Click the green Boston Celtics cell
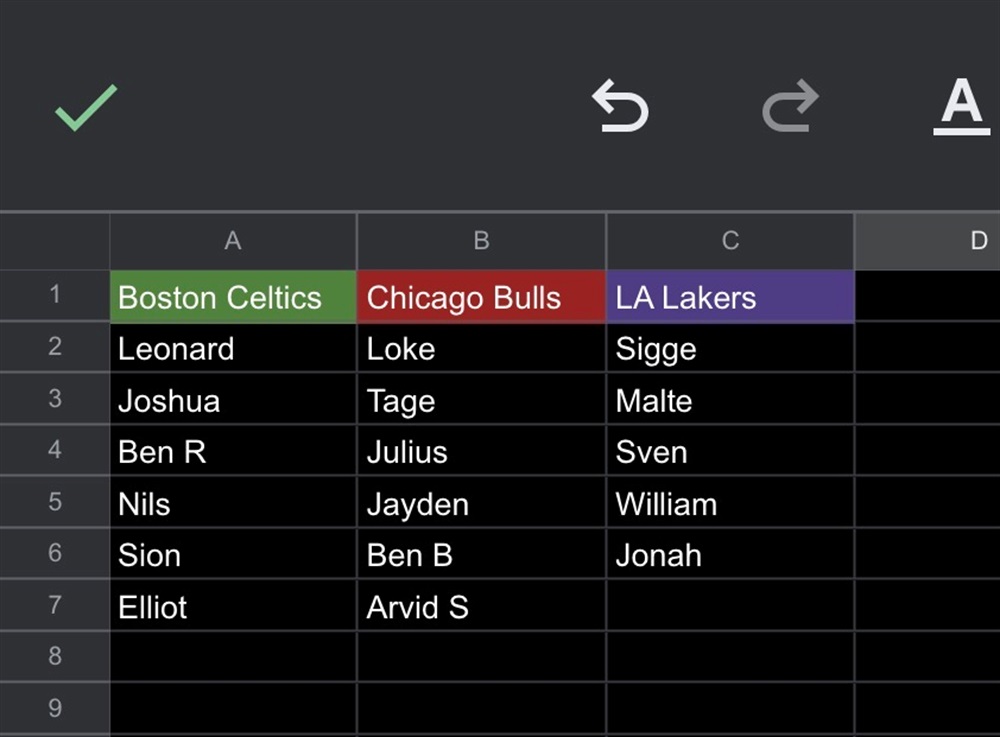 click(233, 297)
